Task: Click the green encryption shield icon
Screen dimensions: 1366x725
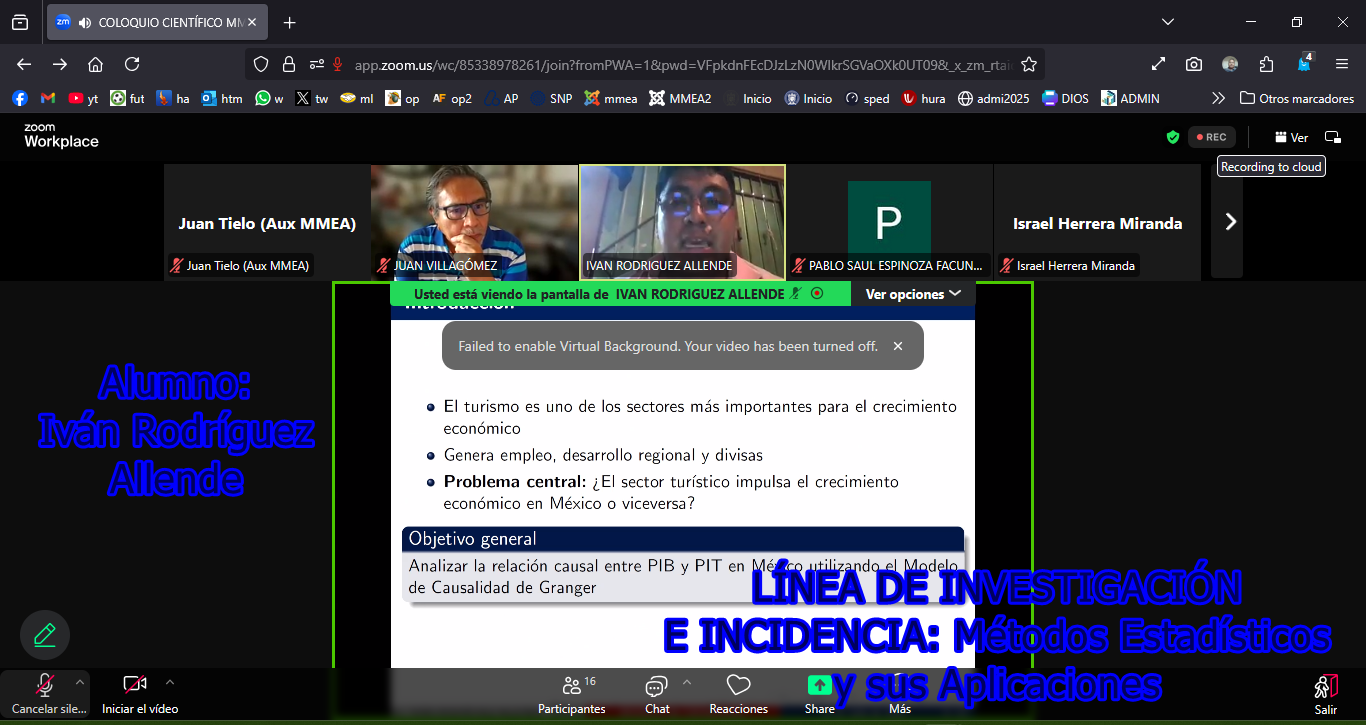Action: tap(1173, 137)
